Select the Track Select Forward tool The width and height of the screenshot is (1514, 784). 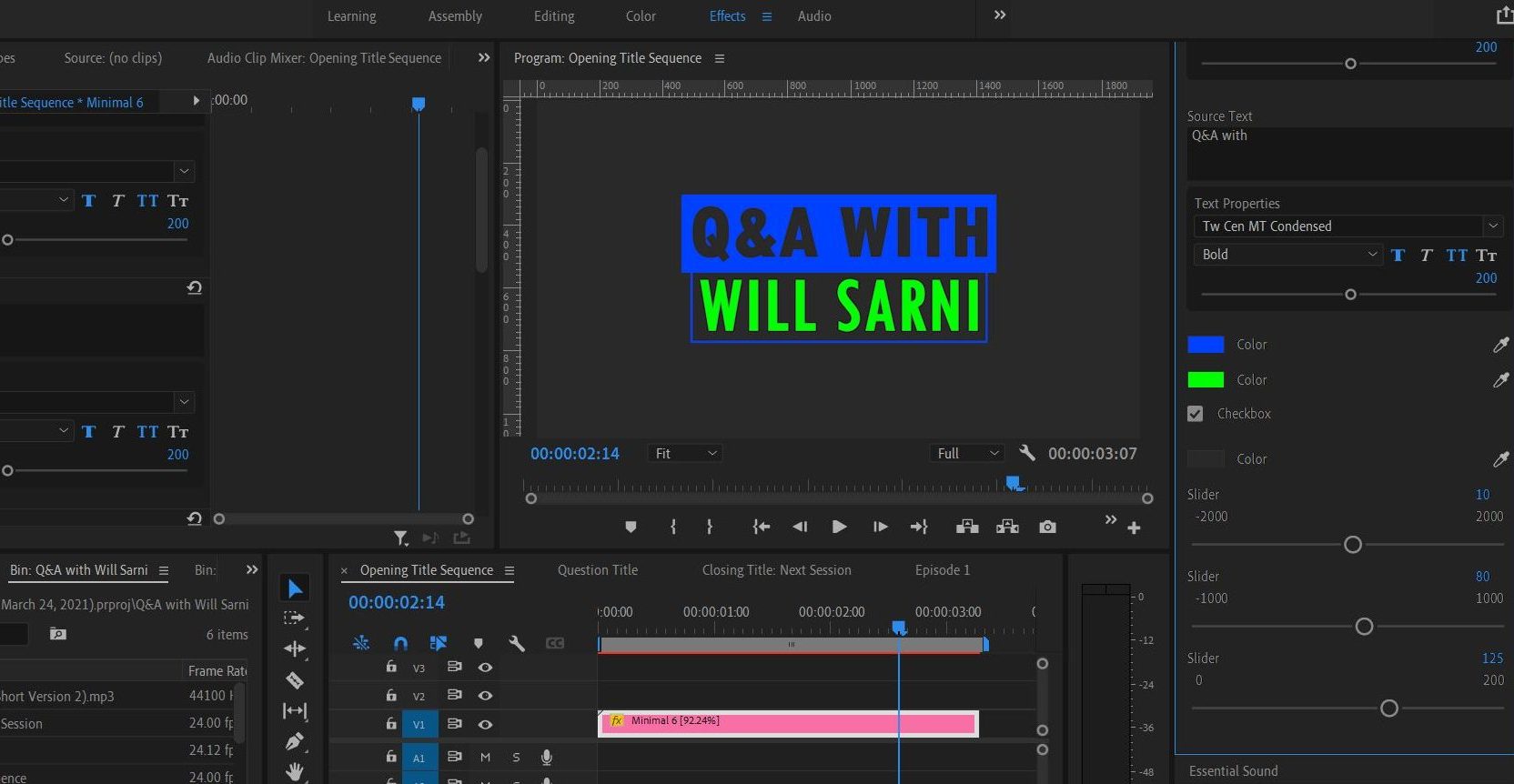click(294, 618)
